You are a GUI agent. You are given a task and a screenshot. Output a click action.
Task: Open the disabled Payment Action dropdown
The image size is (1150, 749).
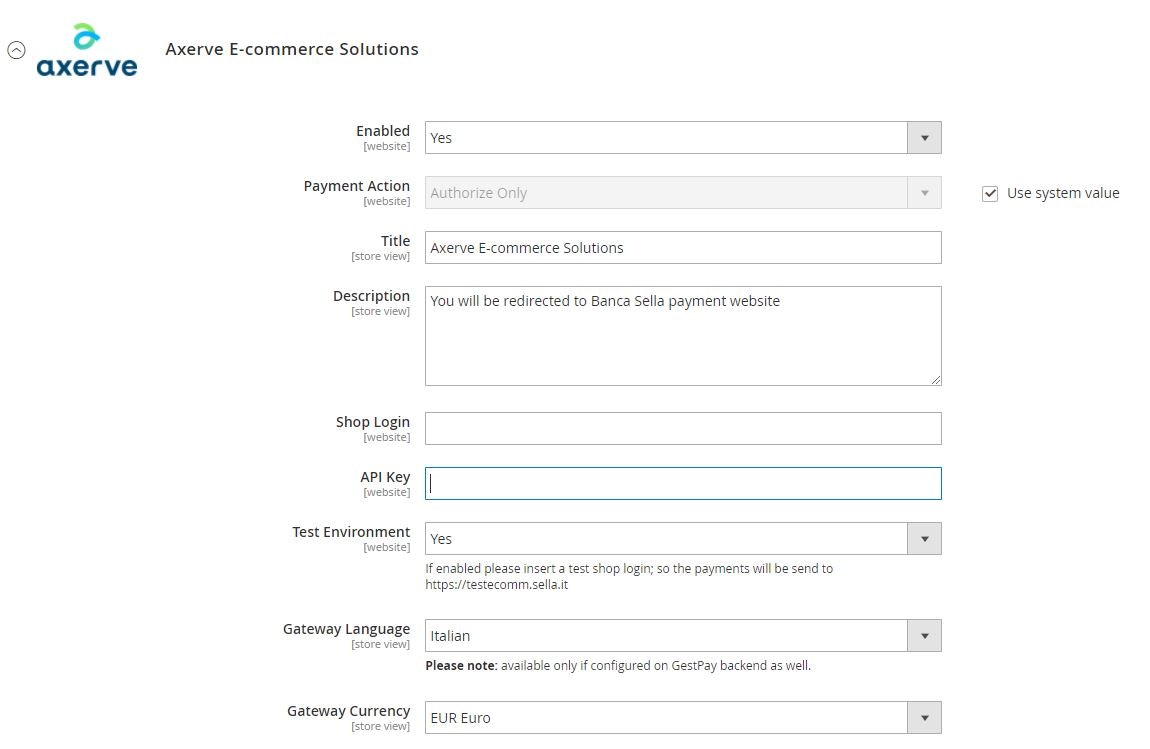683,193
